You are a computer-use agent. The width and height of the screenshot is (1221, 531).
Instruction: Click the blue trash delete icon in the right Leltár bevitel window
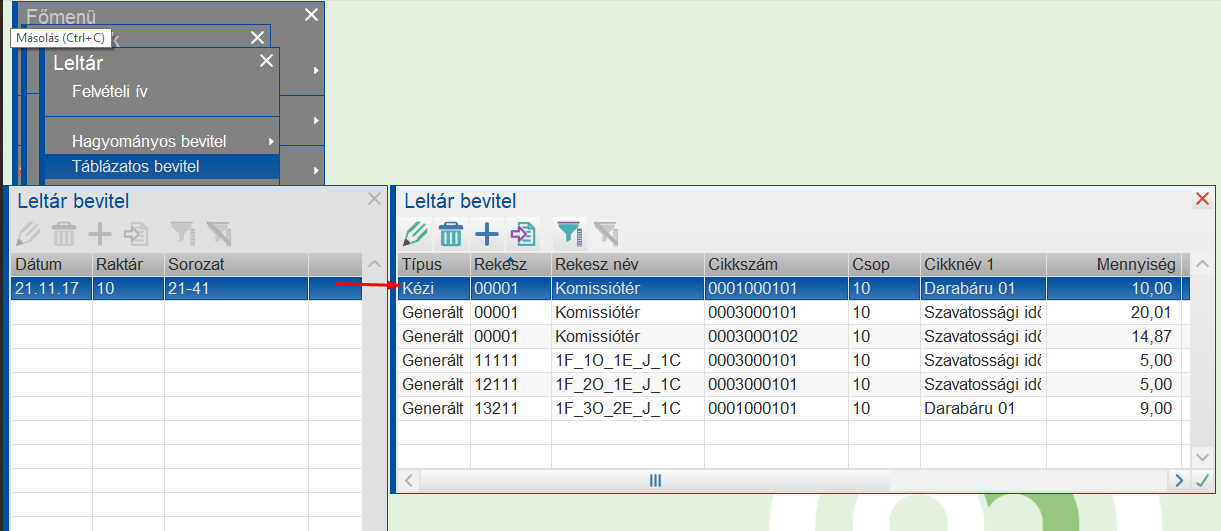(451, 234)
